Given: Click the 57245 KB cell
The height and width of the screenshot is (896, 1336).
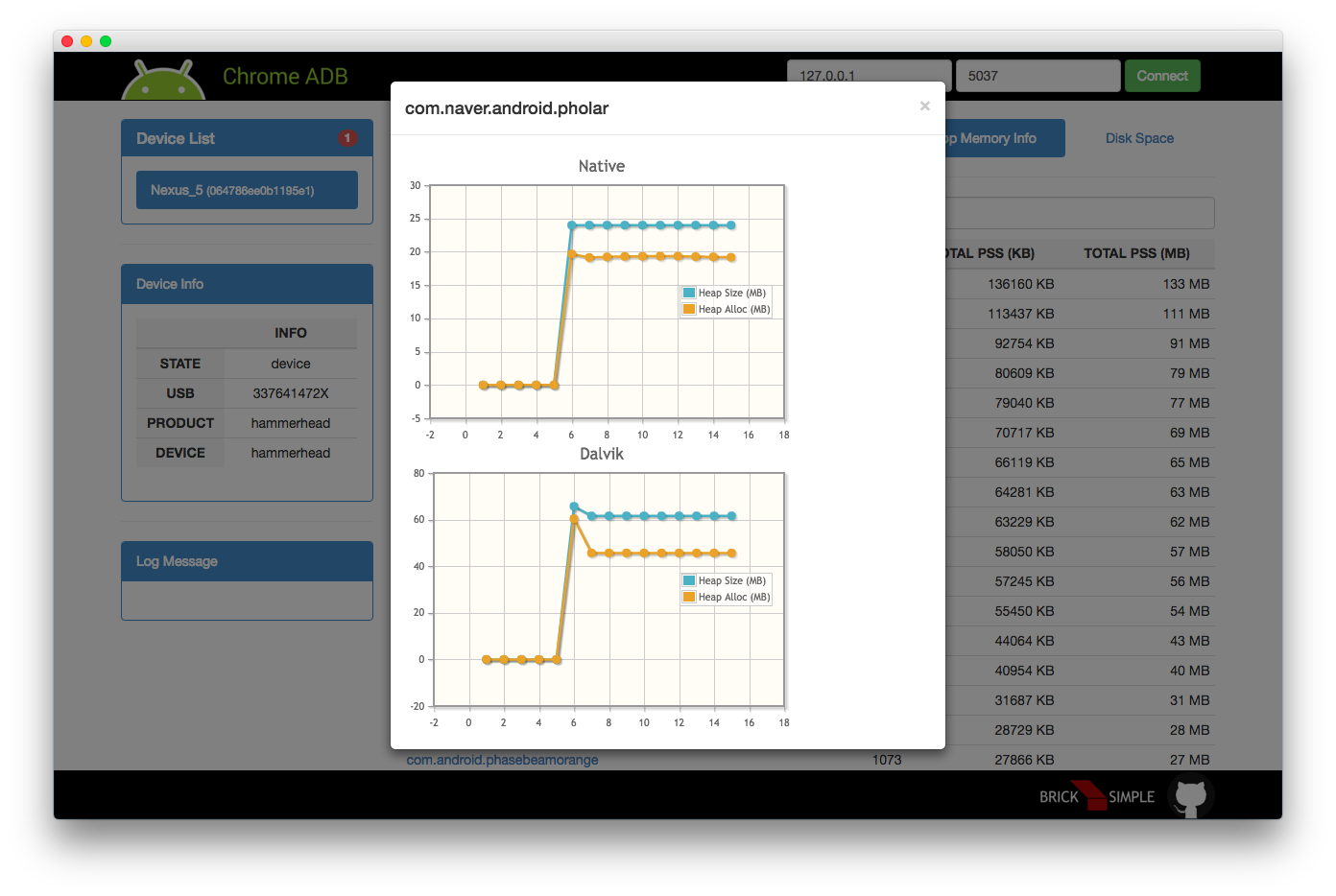Looking at the screenshot, I should [x=1024, y=581].
